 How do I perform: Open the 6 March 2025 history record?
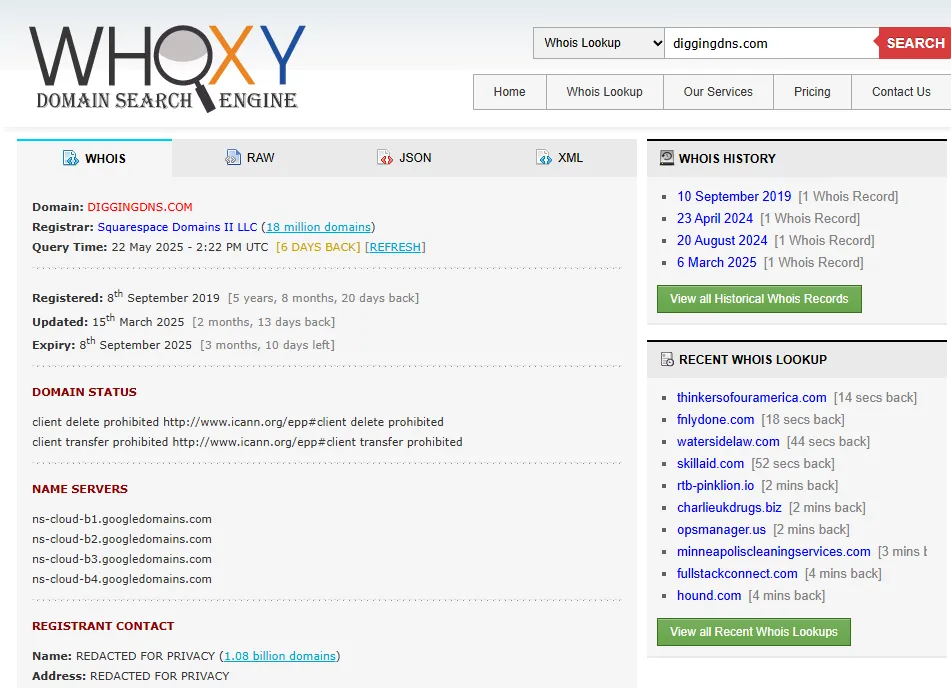(x=716, y=262)
